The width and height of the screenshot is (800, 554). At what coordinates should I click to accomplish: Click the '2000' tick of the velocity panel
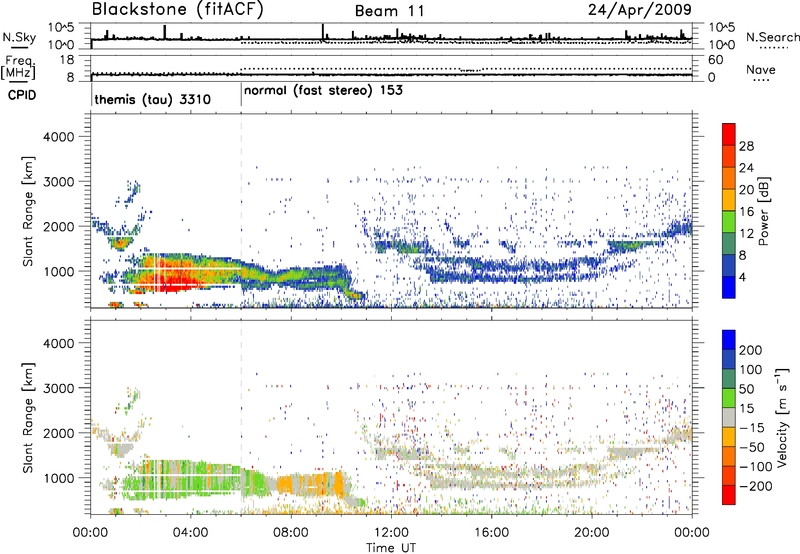click(x=58, y=433)
